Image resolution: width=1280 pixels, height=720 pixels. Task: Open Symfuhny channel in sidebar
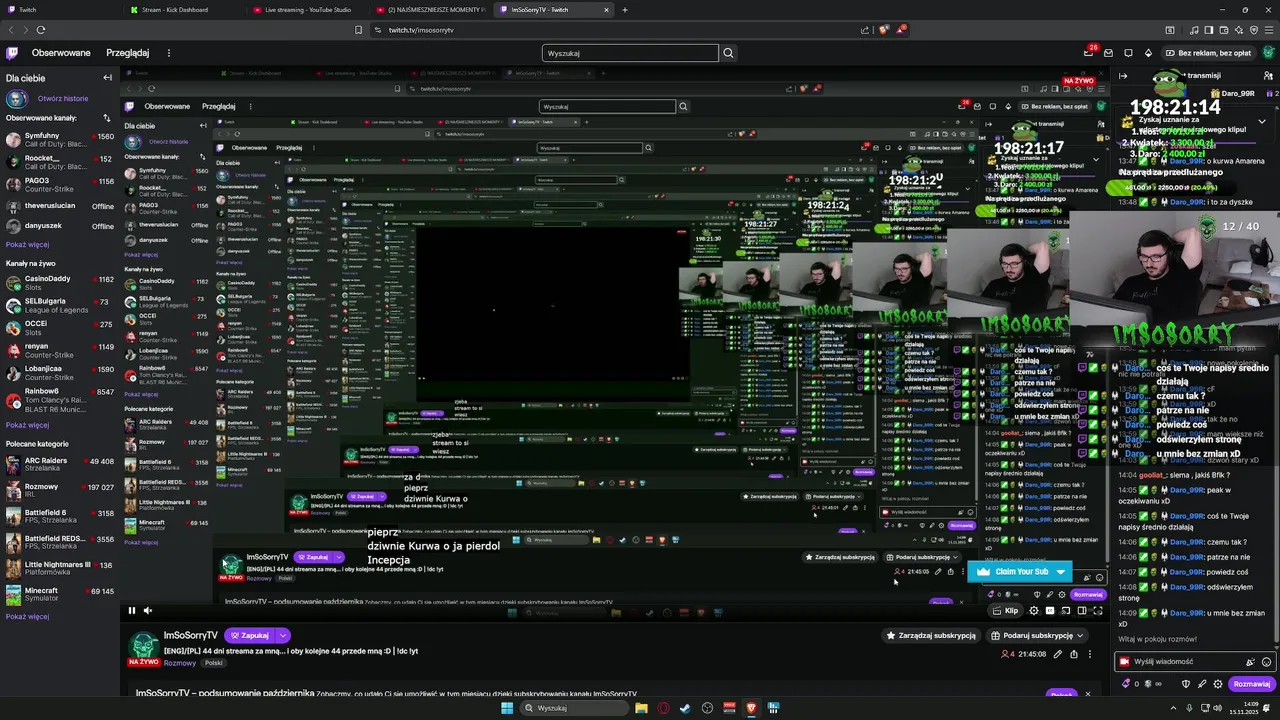click(60, 140)
